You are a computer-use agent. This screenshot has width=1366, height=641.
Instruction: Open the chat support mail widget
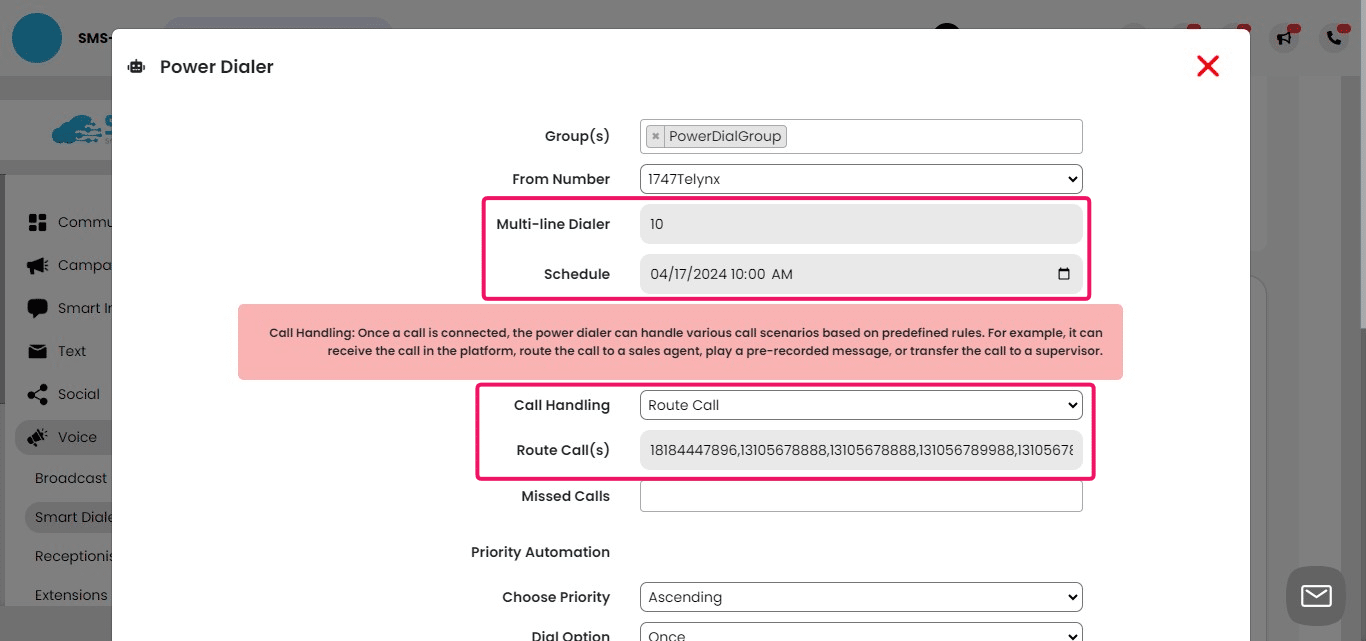[1315, 596]
